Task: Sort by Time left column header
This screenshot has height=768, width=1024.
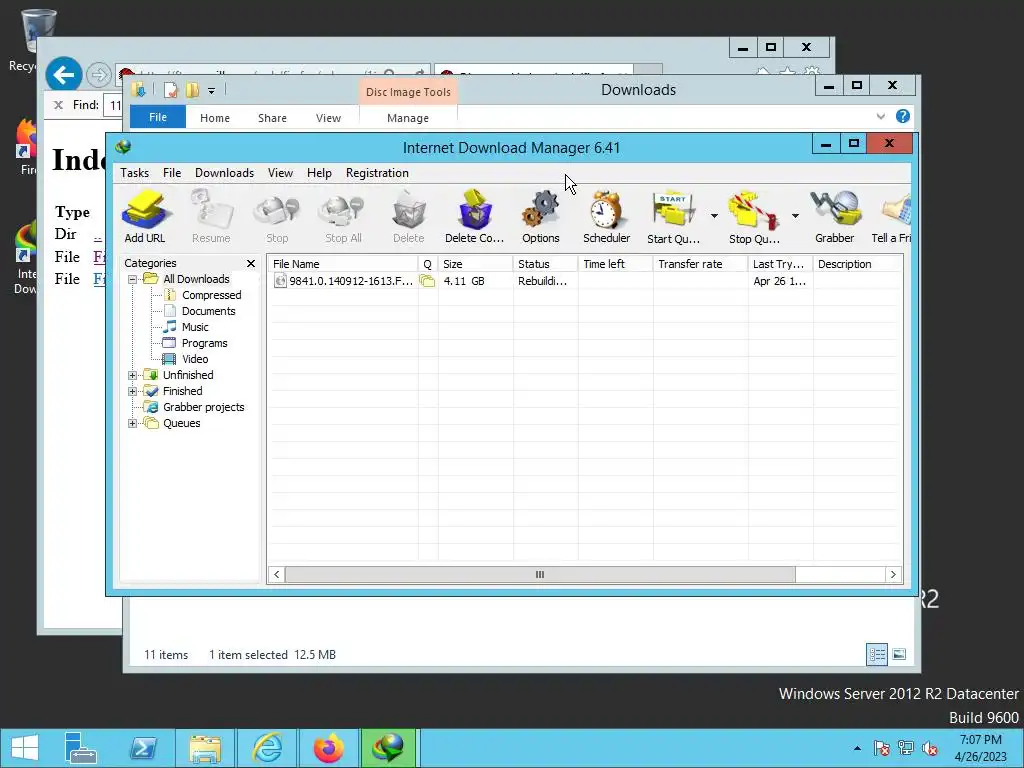Action: coord(615,264)
